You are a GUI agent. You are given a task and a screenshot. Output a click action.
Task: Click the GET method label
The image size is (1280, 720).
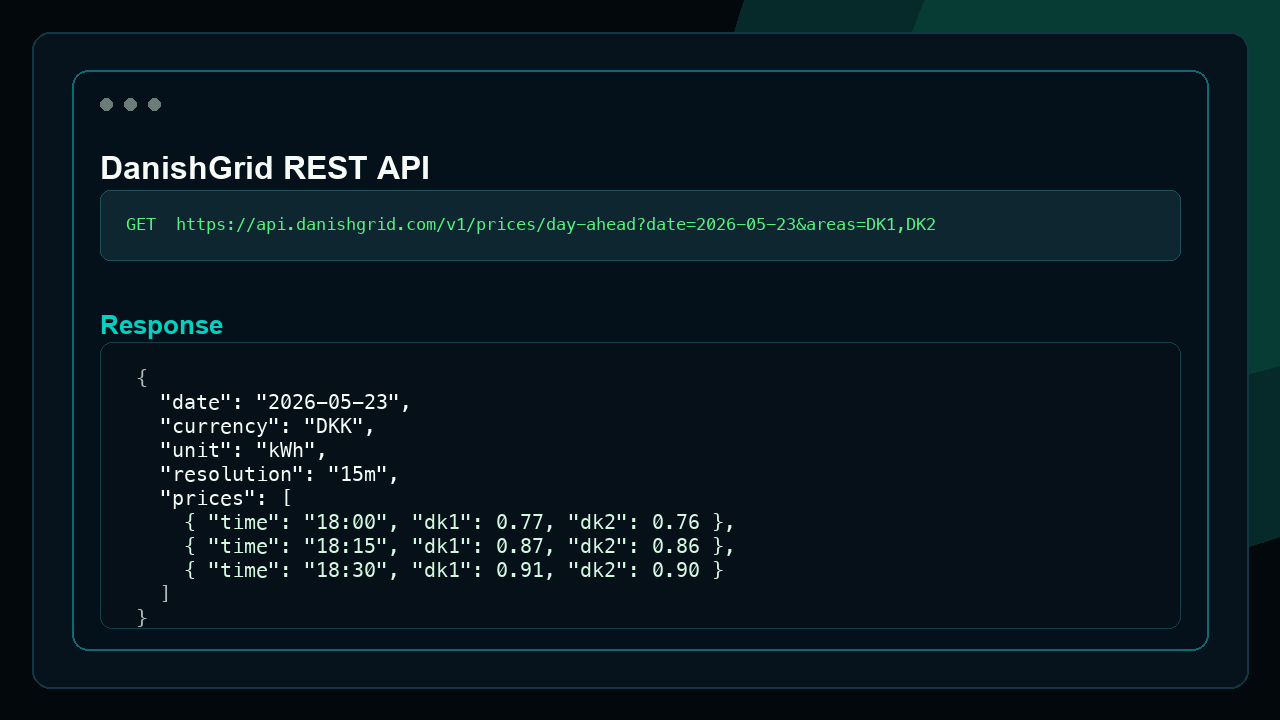[x=141, y=225]
